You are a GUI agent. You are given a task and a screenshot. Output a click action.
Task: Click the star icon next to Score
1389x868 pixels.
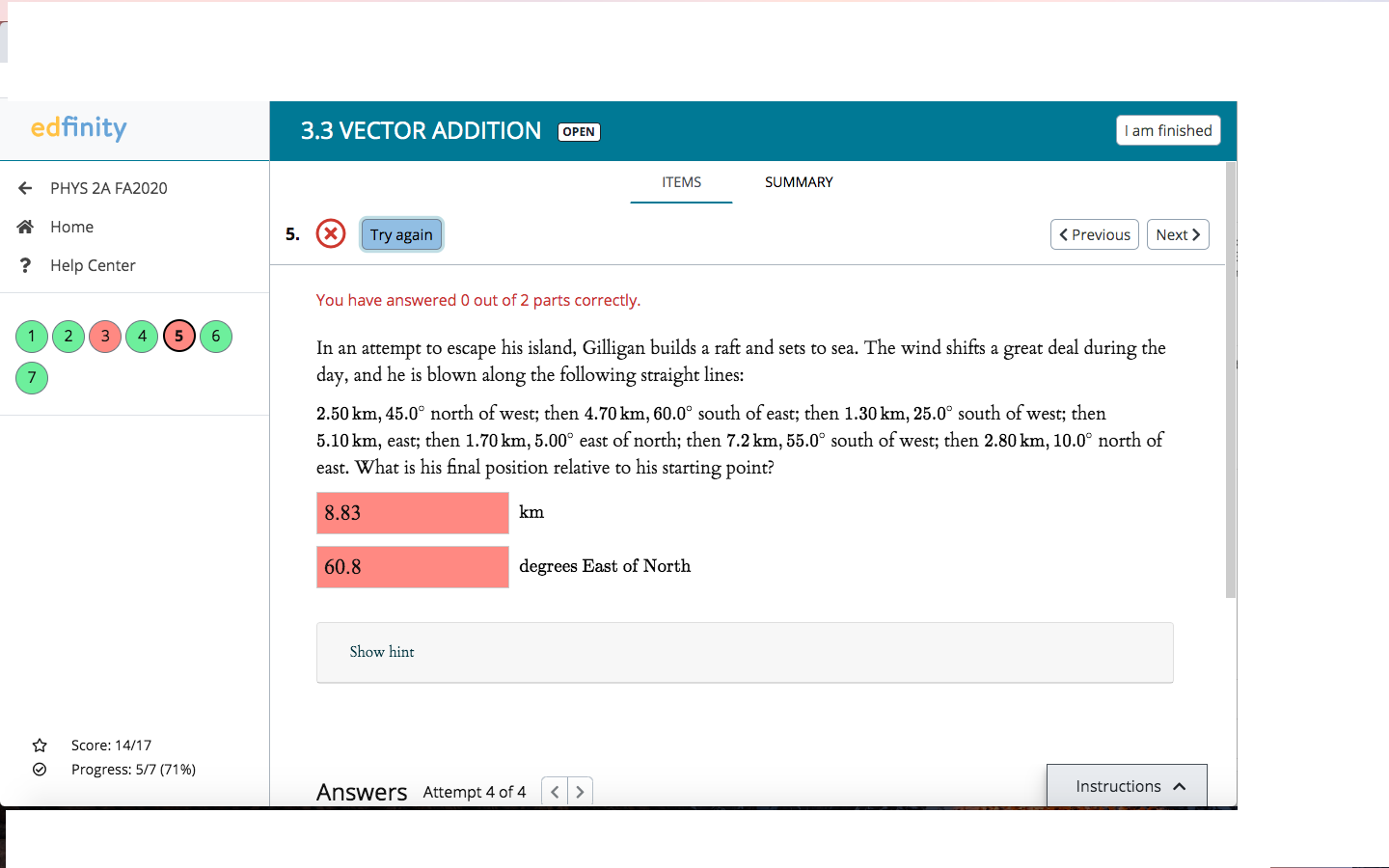(39, 745)
